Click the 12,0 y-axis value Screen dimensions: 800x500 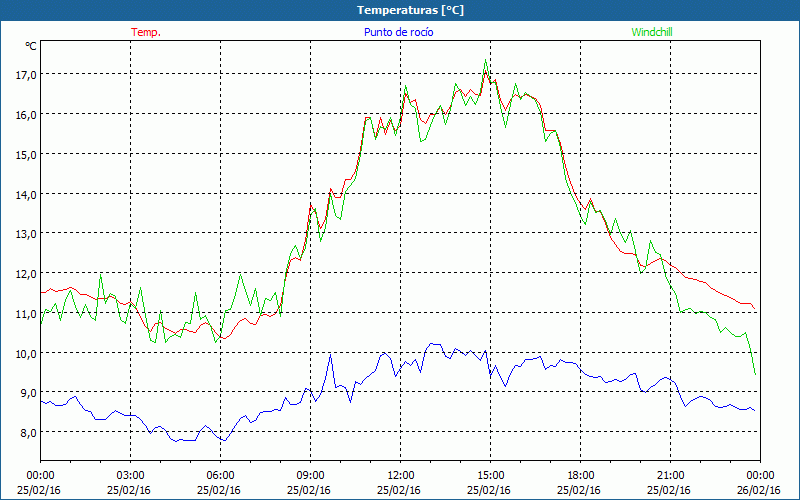point(27,273)
